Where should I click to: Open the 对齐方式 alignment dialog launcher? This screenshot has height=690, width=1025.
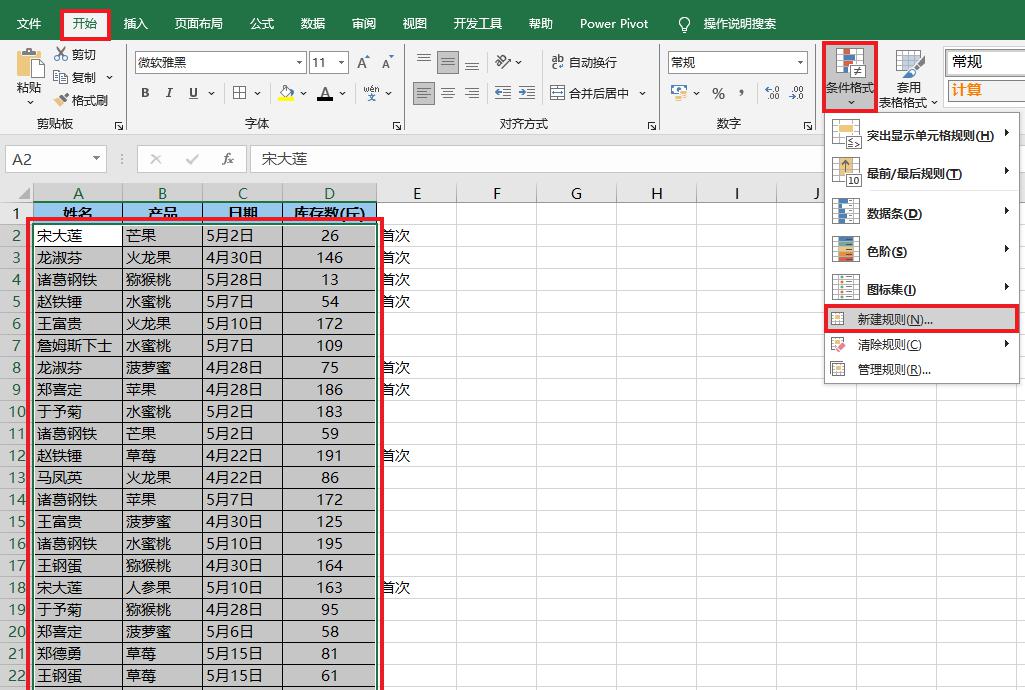pyautogui.click(x=652, y=125)
